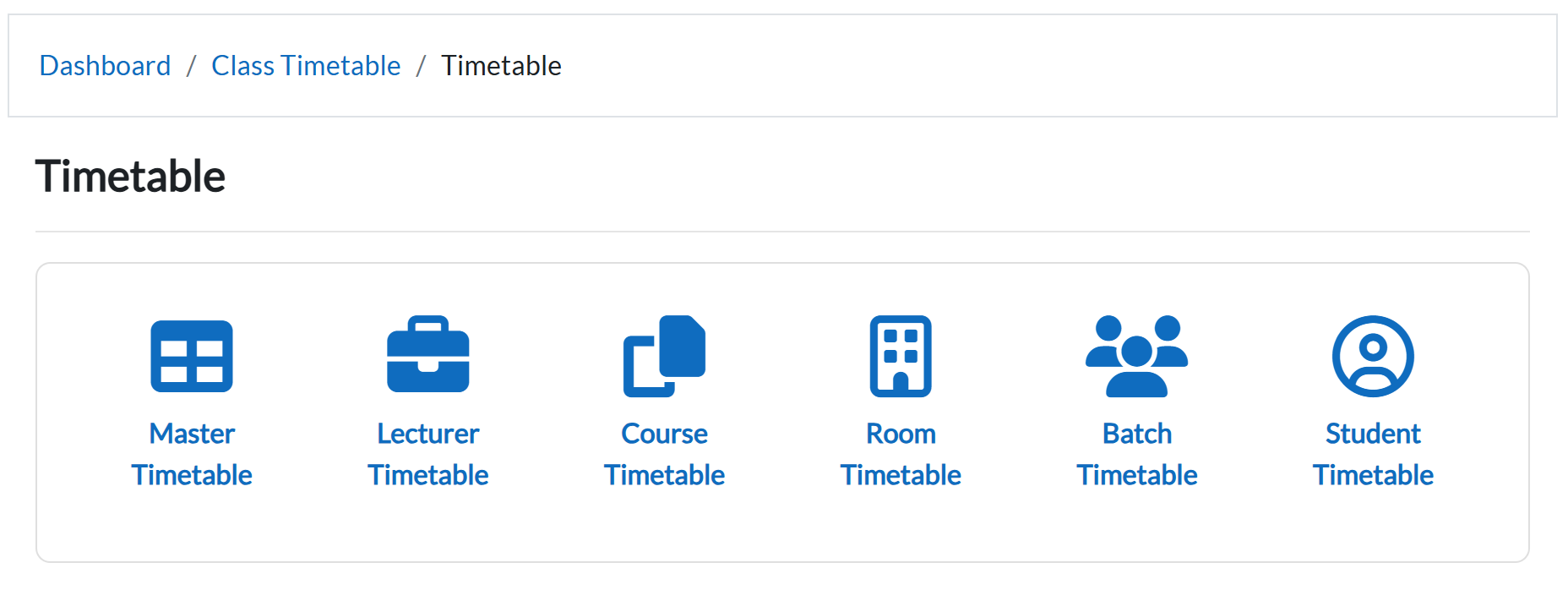This screenshot has width=1568, height=590.
Task: Click the slash separator after Dashboard
Action: coord(192,66)
